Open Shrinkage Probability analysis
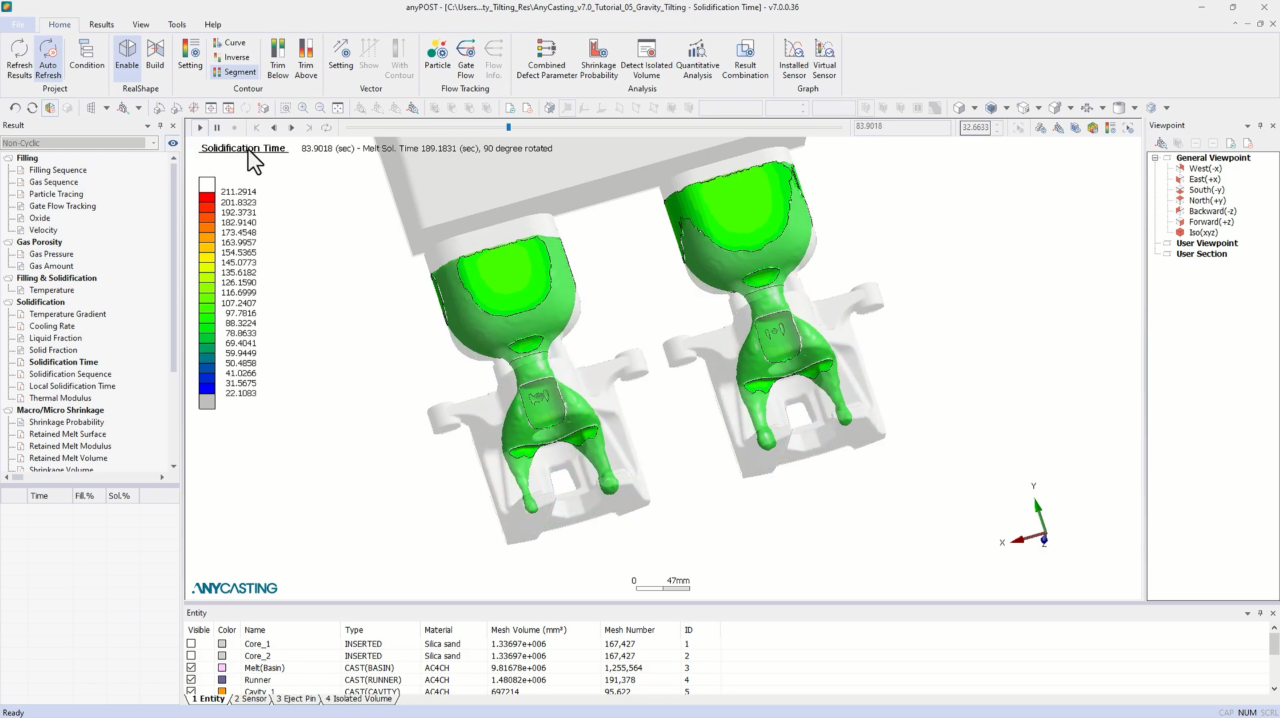1280x718 pixels. [599, 59]
